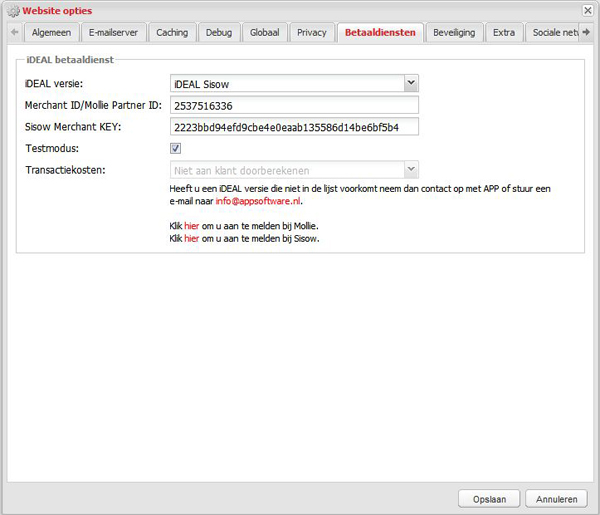Click the Website opties window title
600x515 pixels.
[57, 11]
